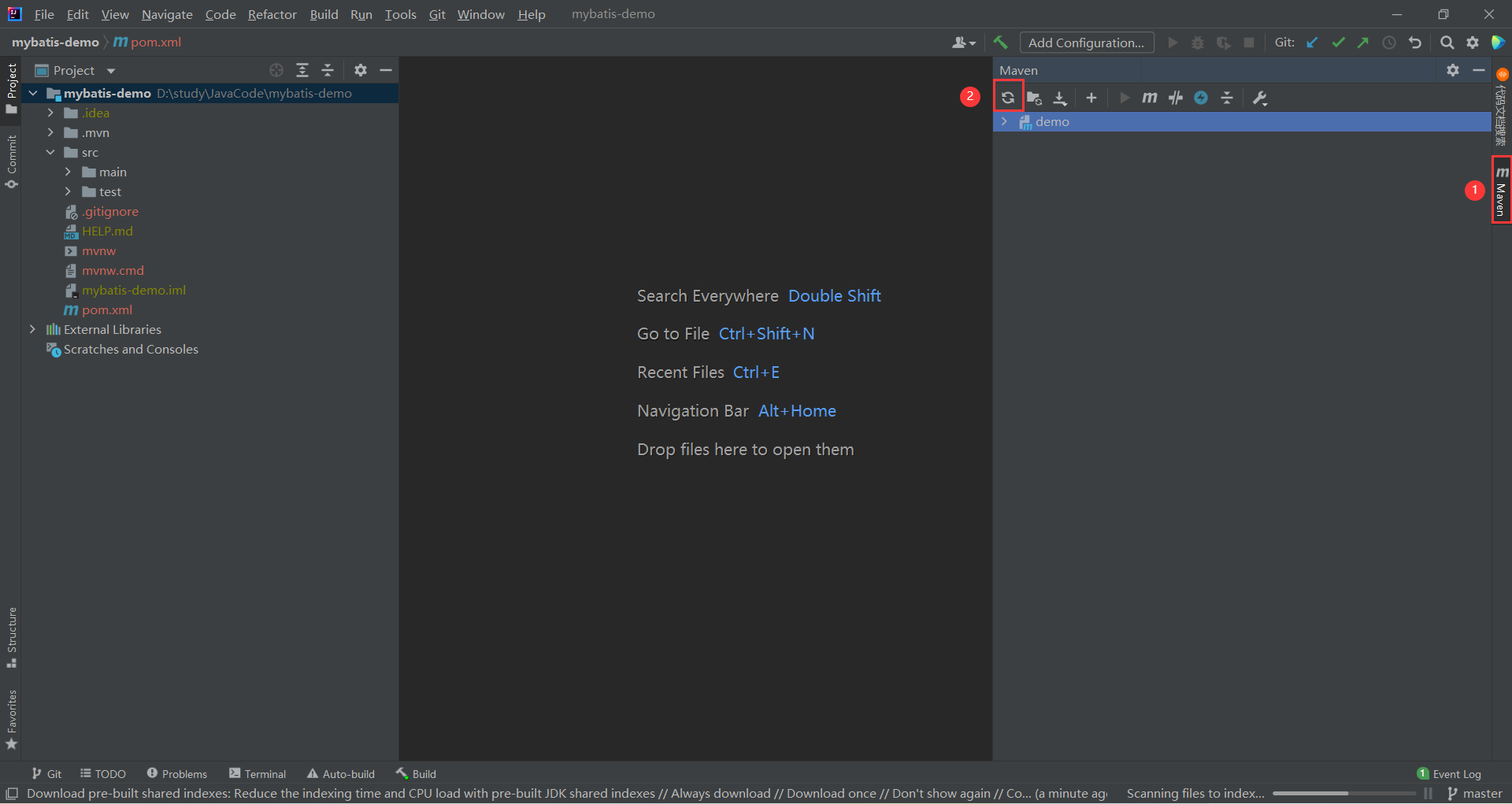
Task: Open Maven settings wrench
Action: [1260, 98]
